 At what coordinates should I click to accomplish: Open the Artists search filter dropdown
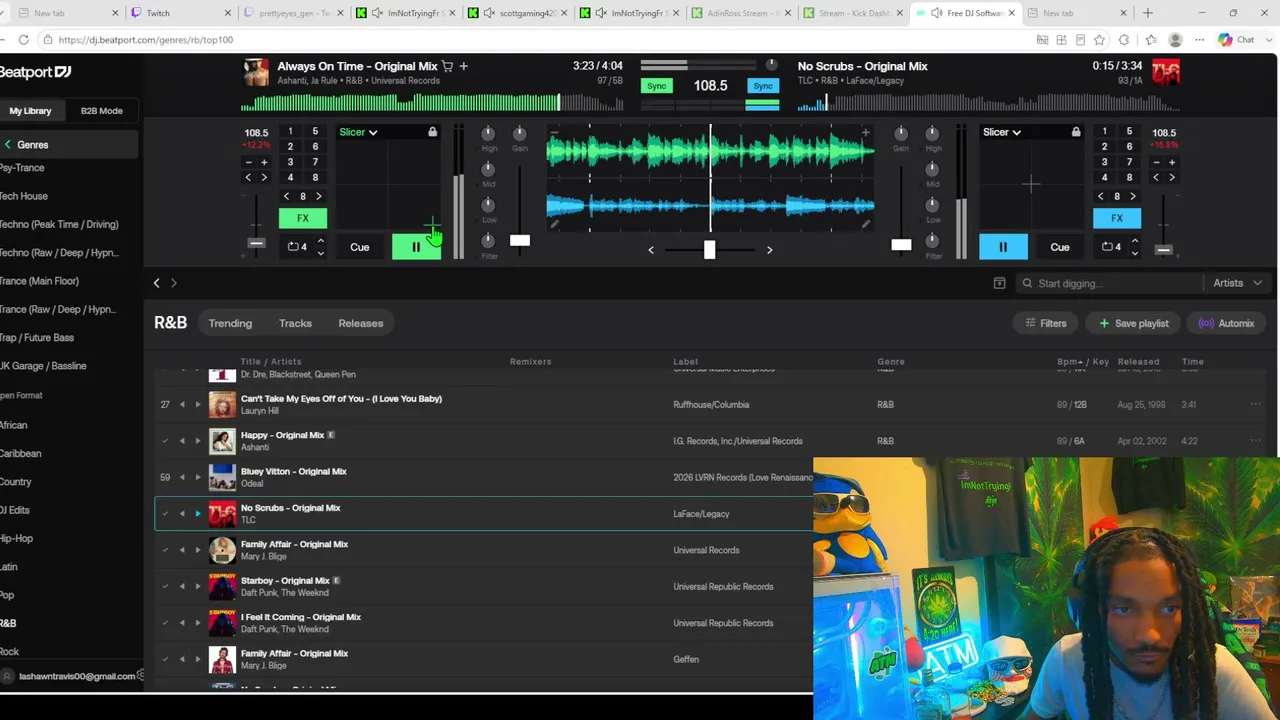(1237, 283)
